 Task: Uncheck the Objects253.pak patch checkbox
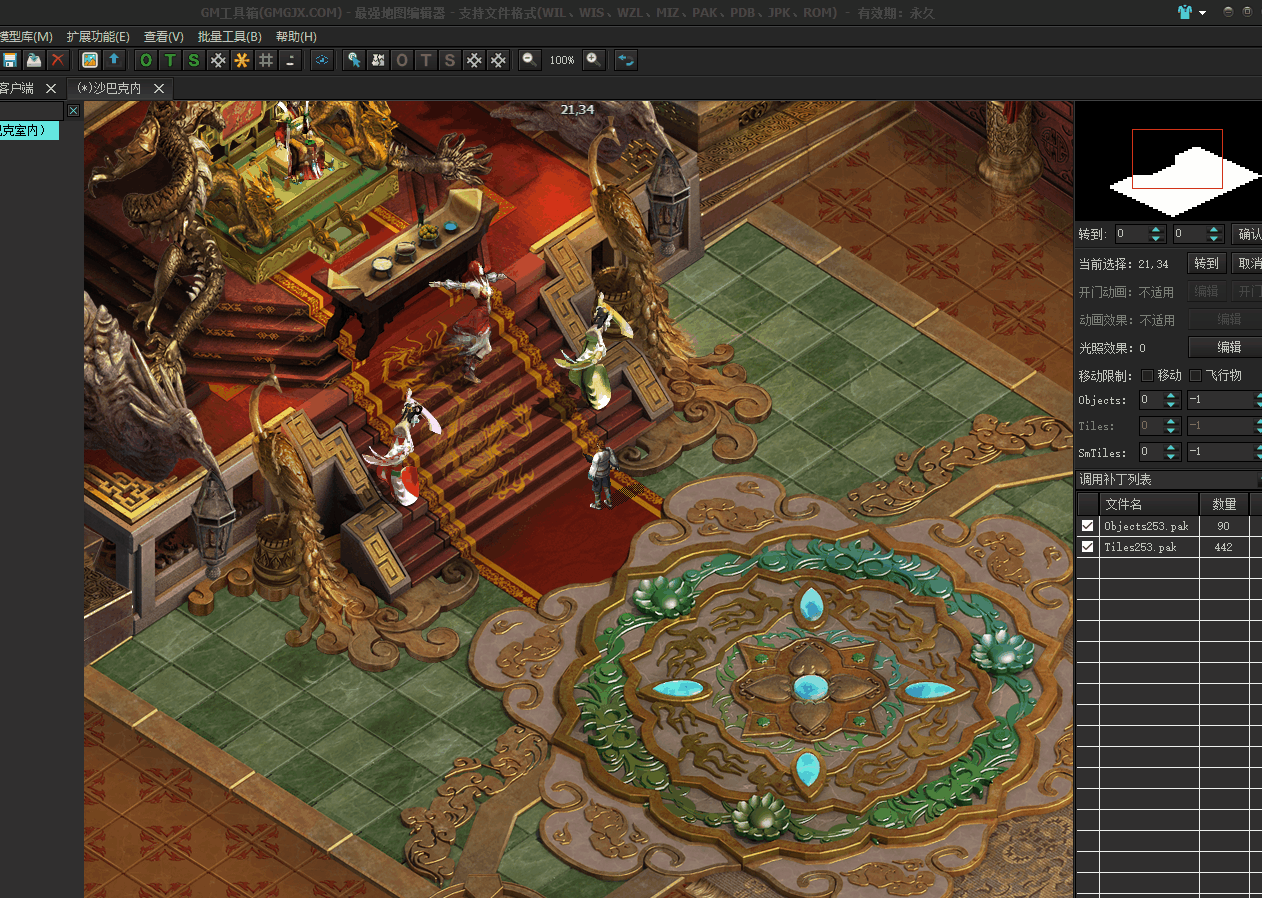pos(1087,526)
